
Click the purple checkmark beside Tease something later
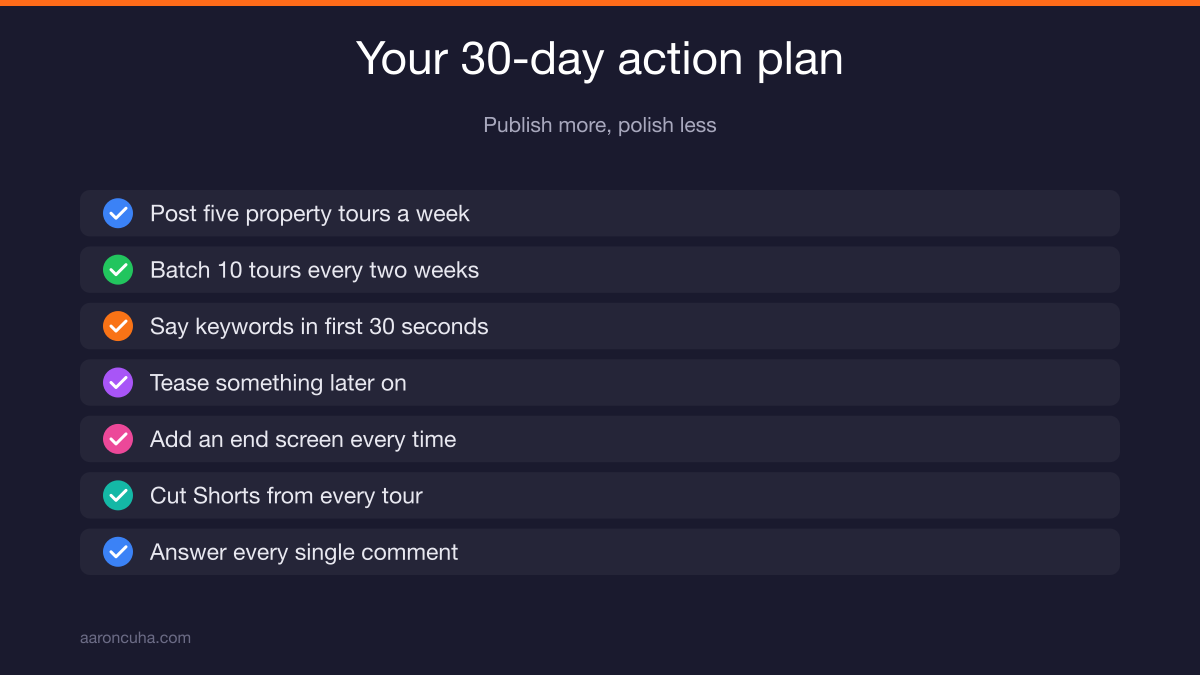coord(118,383)
